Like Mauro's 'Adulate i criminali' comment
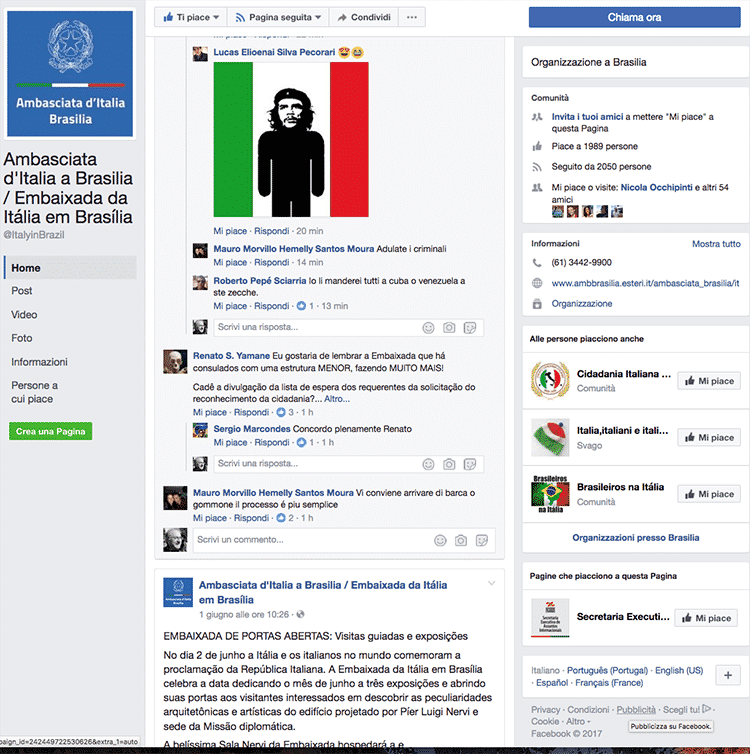This screenshot has height=754, width=750. coord(230,263)
